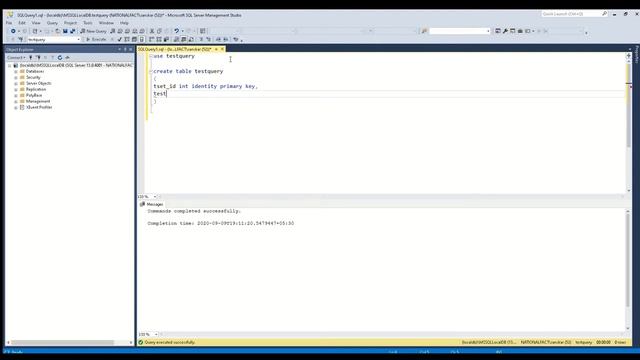Expand the Server Objects folder node
This screenshot has width=640, height=360.
pos(16,83)
